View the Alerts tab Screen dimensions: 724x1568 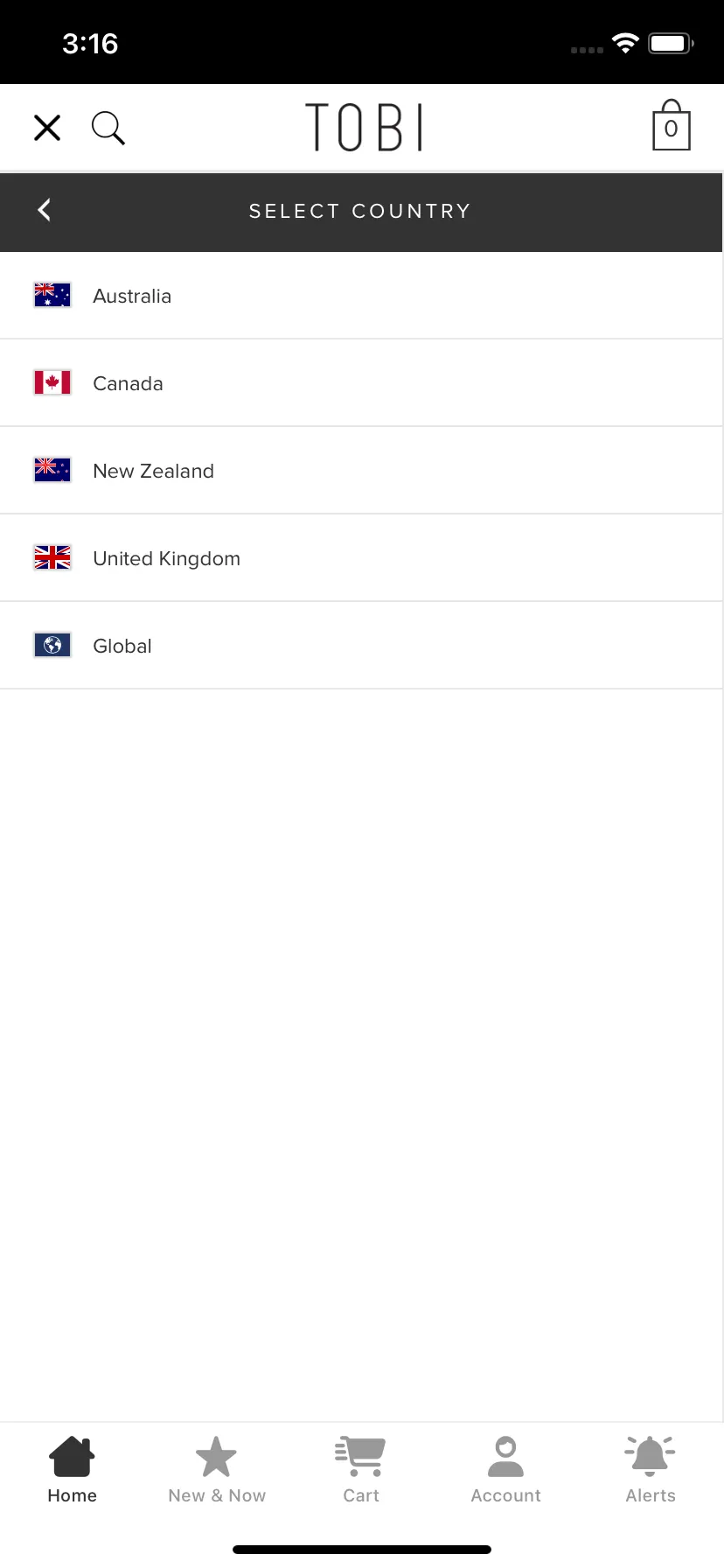tap(651, 1470)
